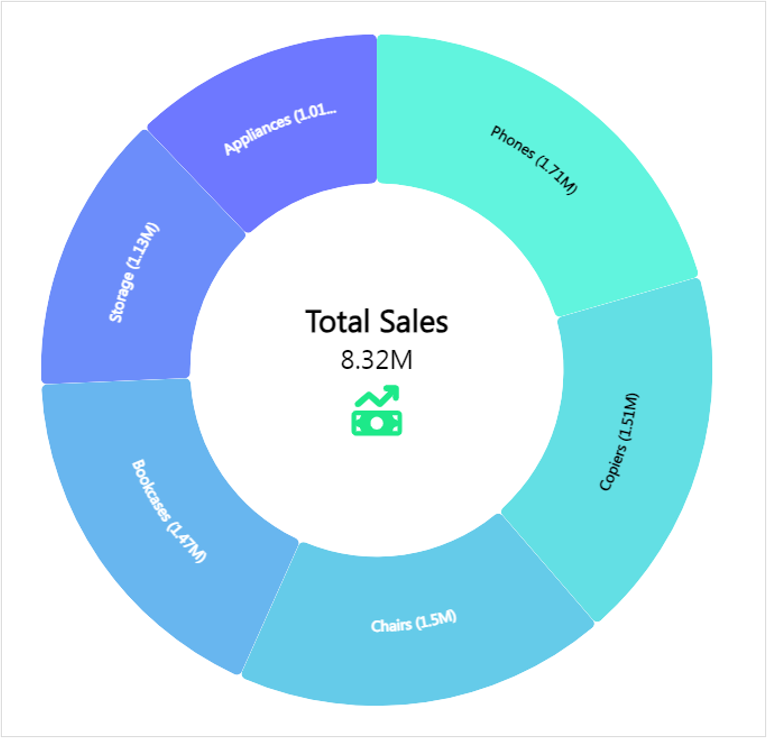Image resolution: width=767 pixels, height=738 pixels.
Task: Click the money growth icon in the center
Action: [x=376, y=411]
